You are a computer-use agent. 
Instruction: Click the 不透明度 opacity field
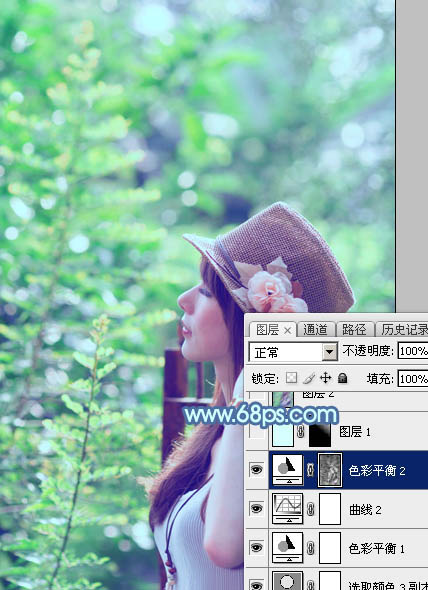click(x=413, y=351)
